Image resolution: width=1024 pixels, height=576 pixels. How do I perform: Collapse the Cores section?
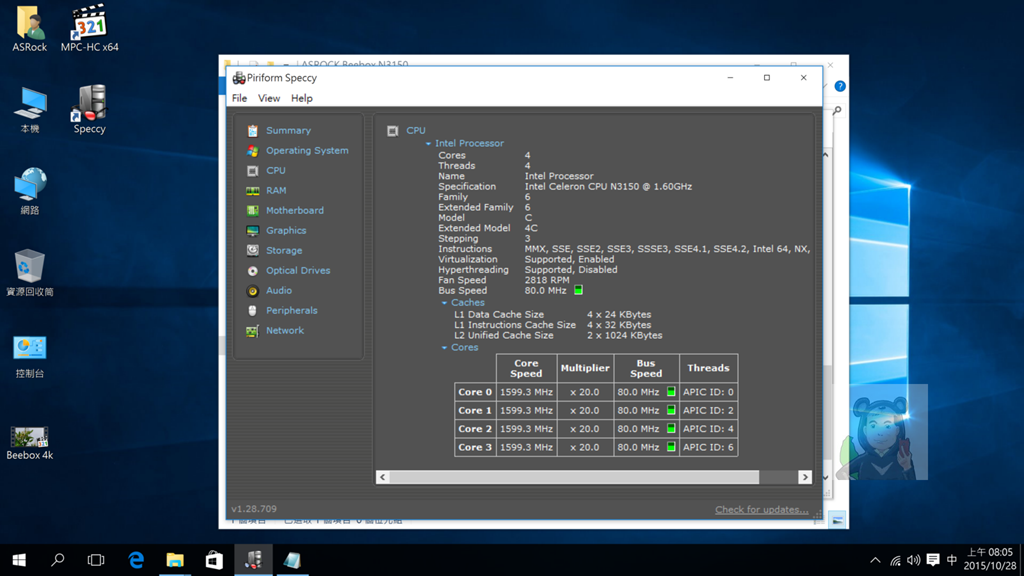coord(445,348)
